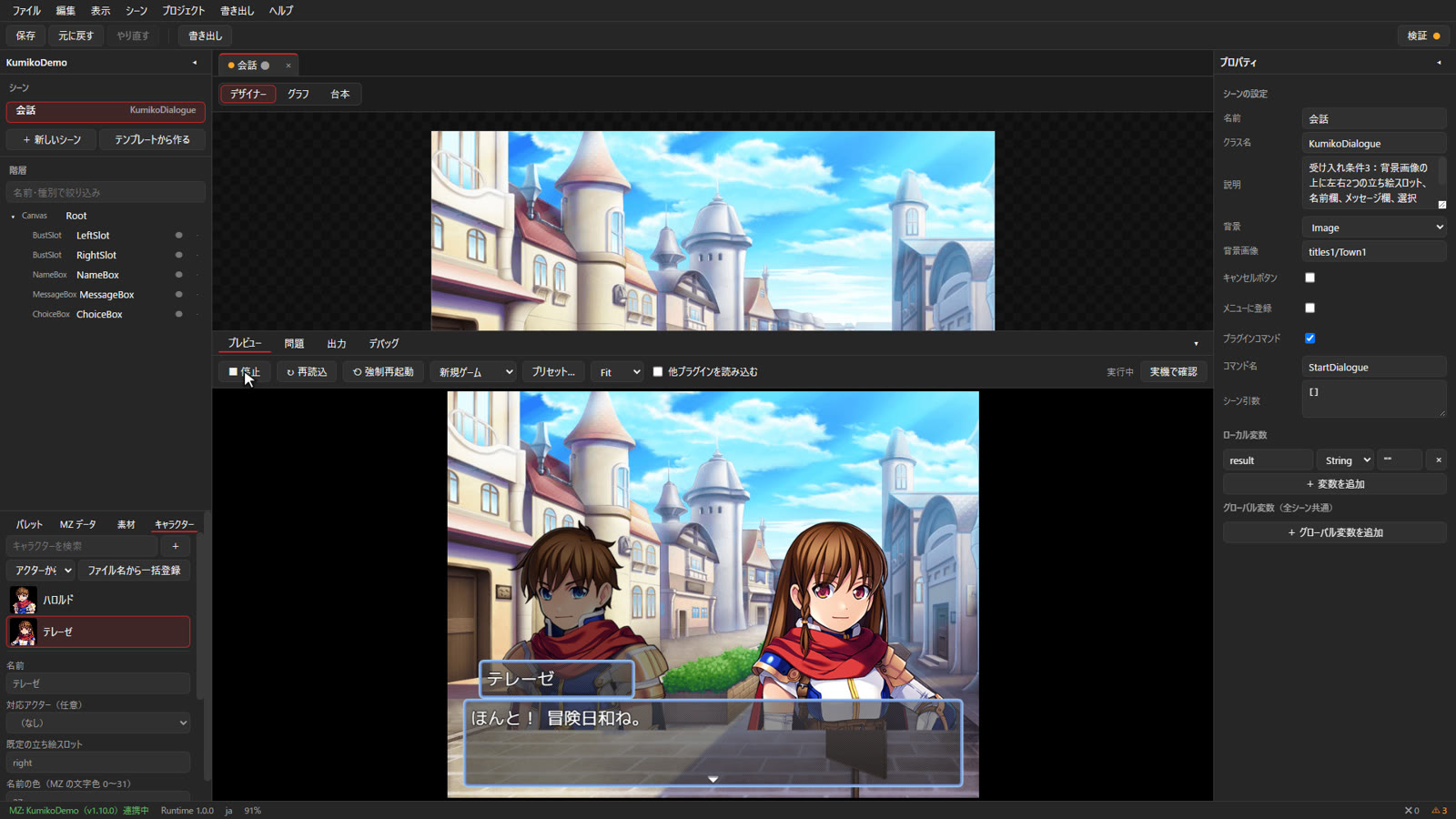Click the 実機で確認 button
The height and width of the screenshot is (819, 1456).
click(x=1173, y=372)
